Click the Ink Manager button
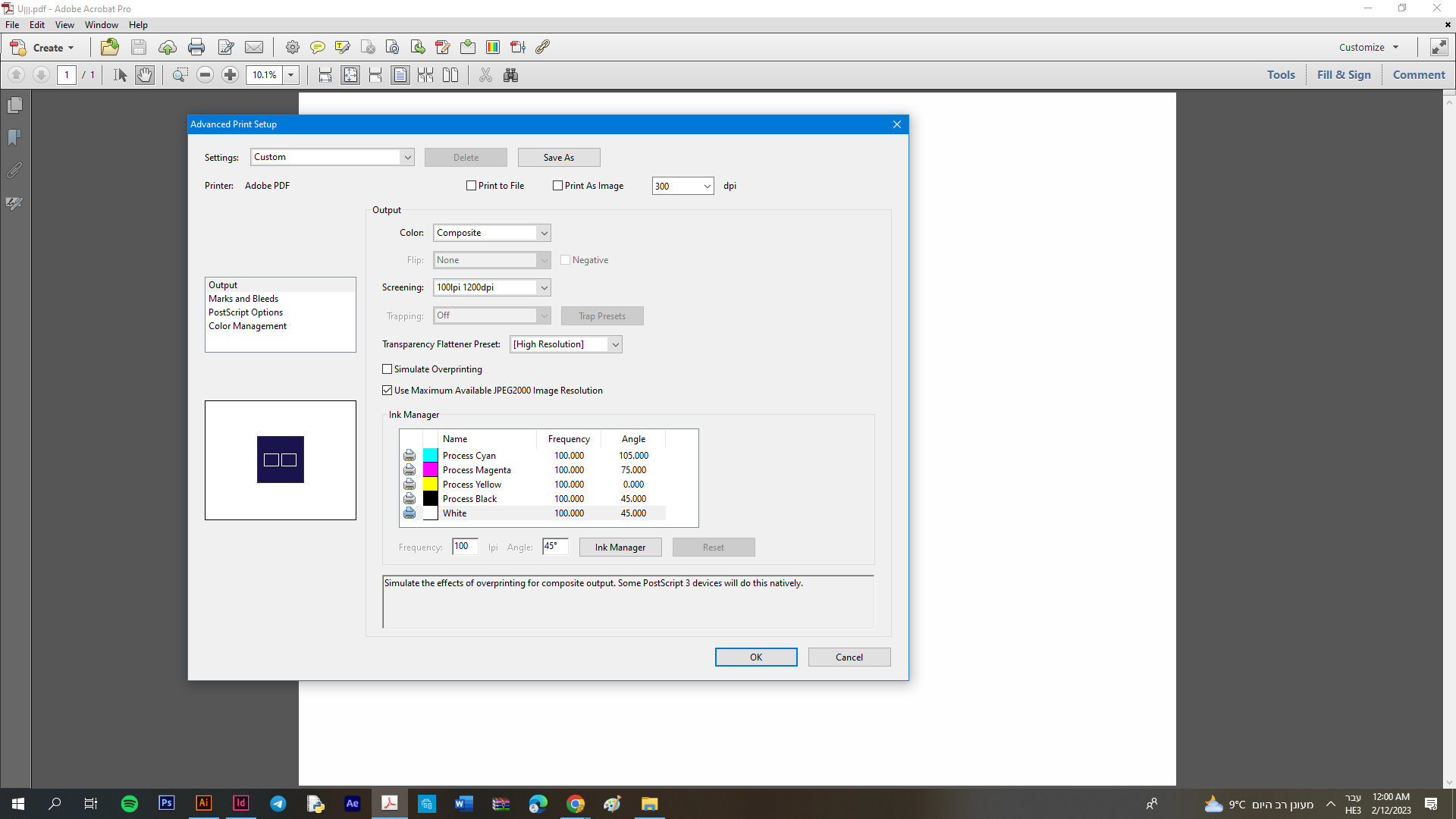 coord(620,548)
